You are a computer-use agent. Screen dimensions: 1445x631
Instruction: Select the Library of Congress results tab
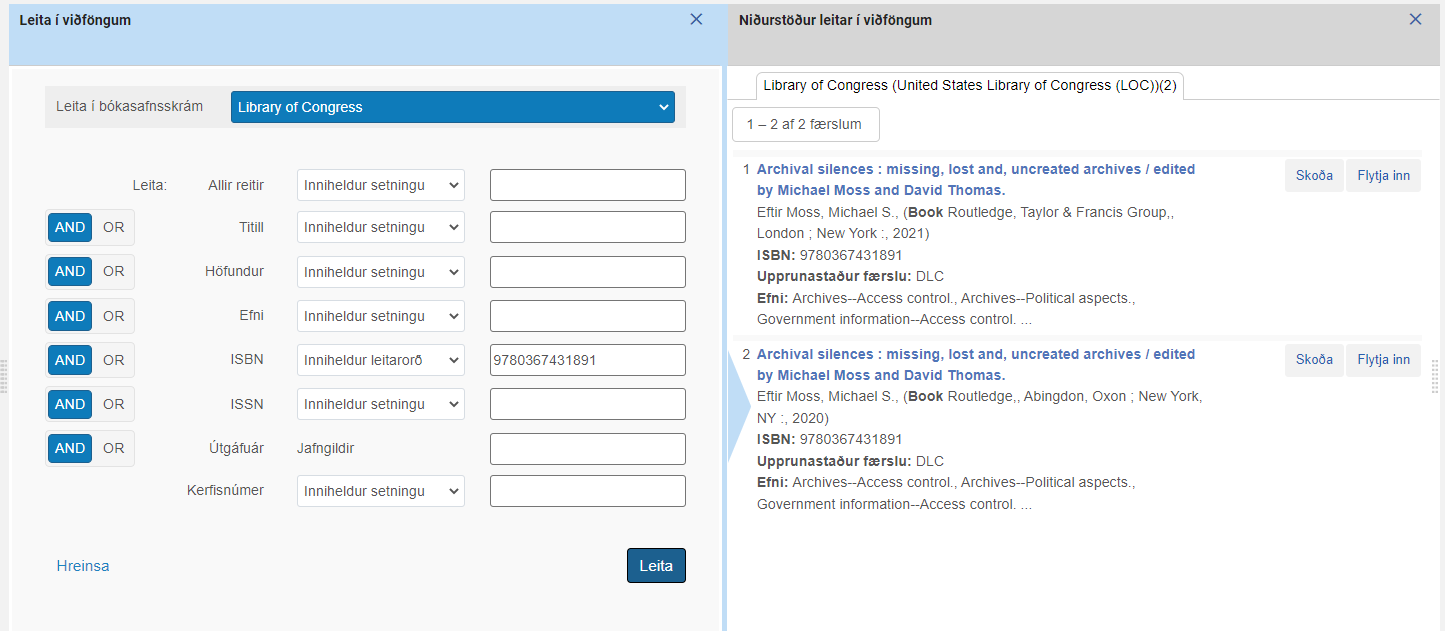coord(970,86)
